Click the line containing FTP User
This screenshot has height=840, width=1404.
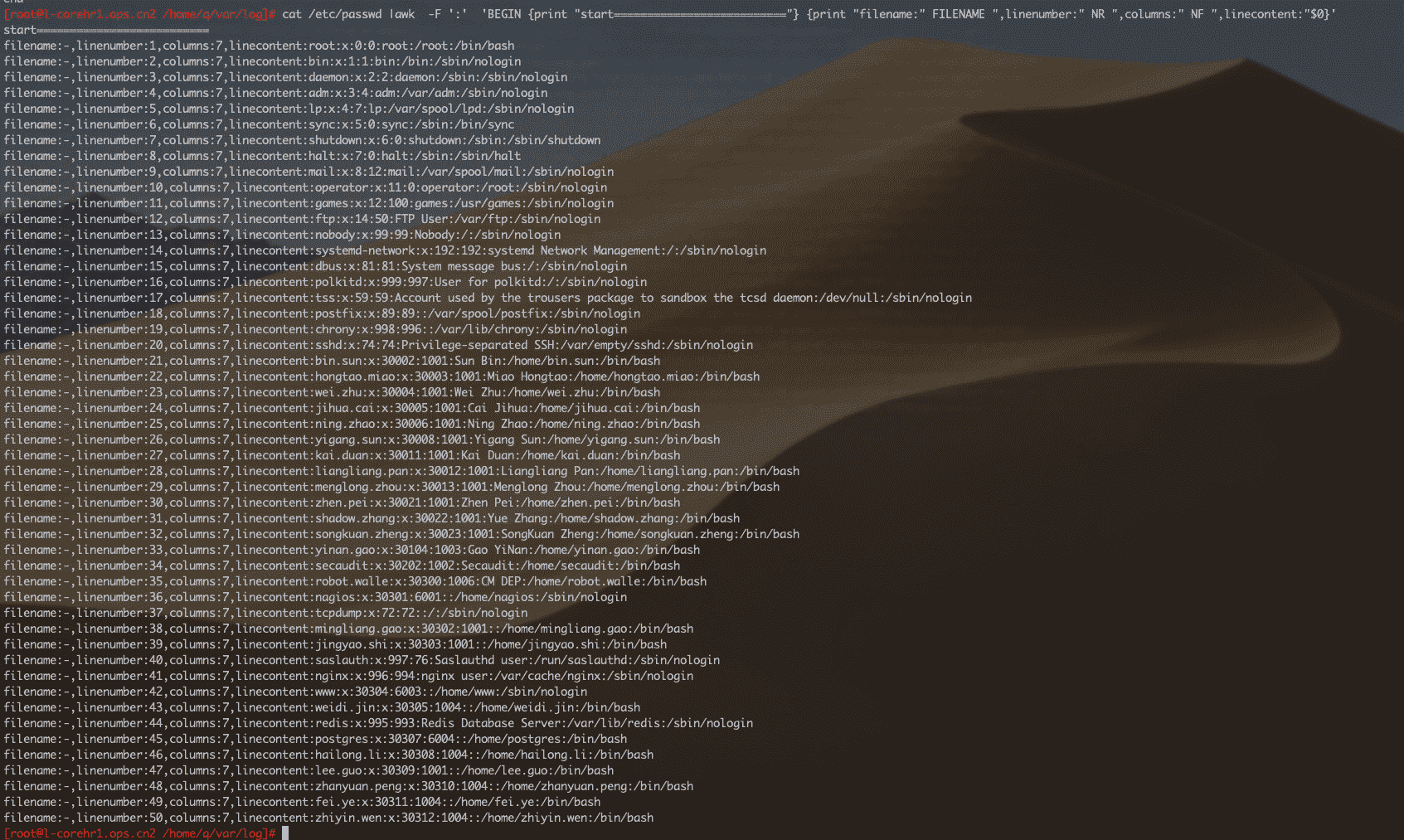click(x=302, y=219)
